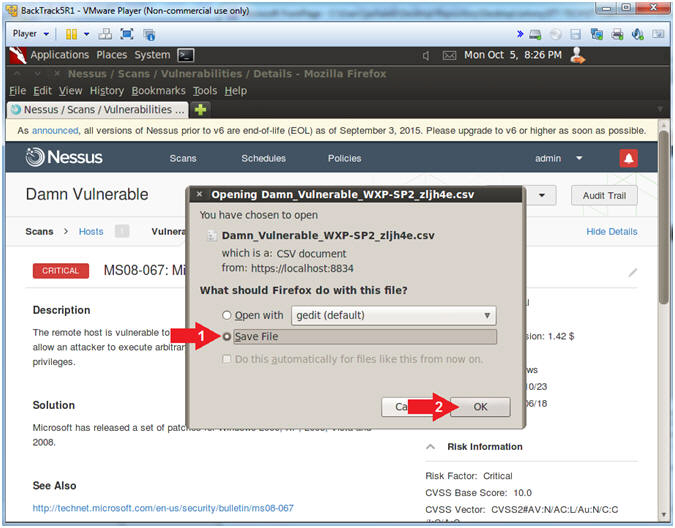675x528 pixels.
Task: Check 'Do this automatically for files like this'
Action: tap(226, 359)
